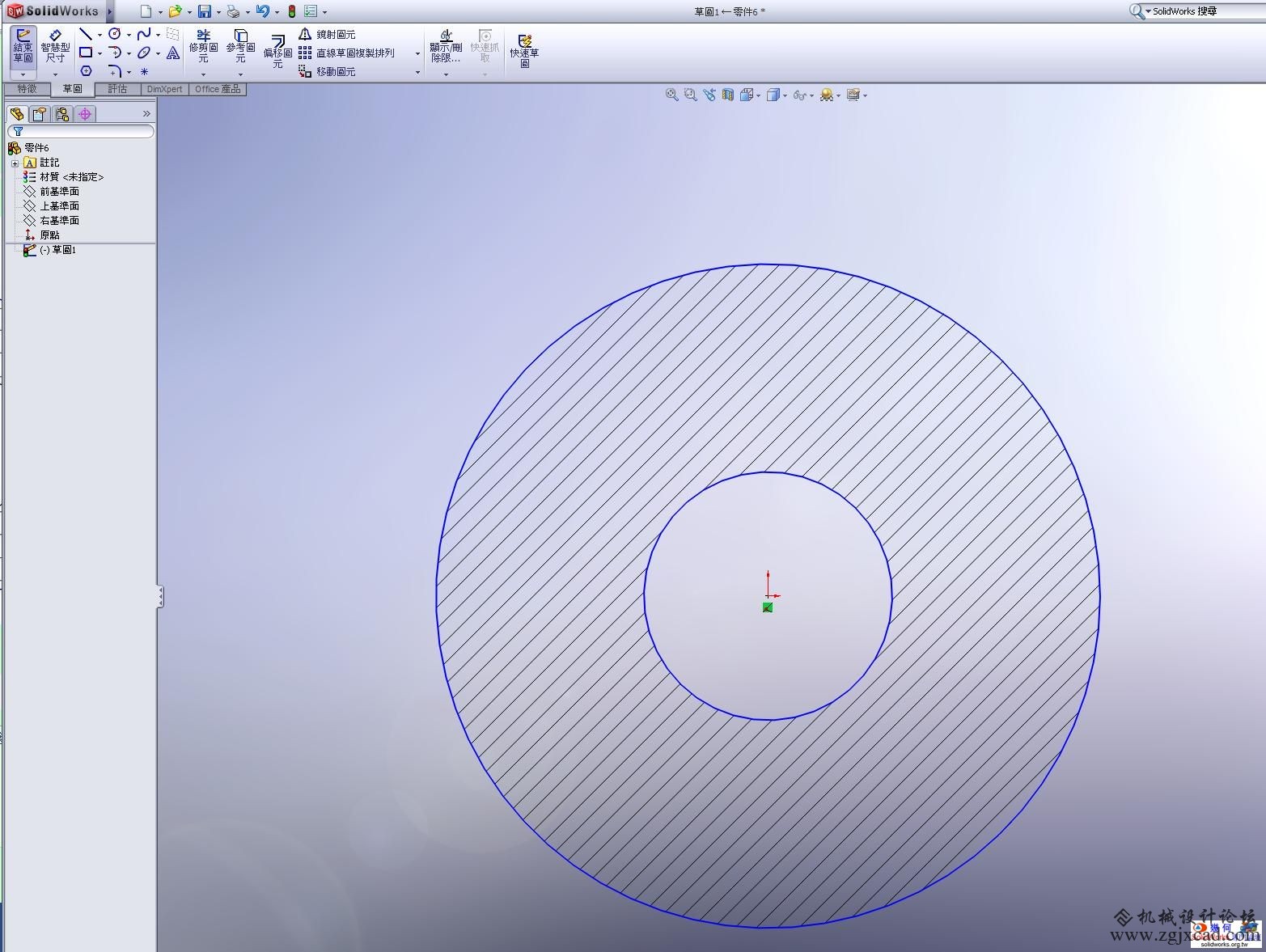Image resolution: width=1266 pixels, height=952 pixels.
Task: Click 鏡射圖元 Mirror Entities
Action: [x=327, y=34]
